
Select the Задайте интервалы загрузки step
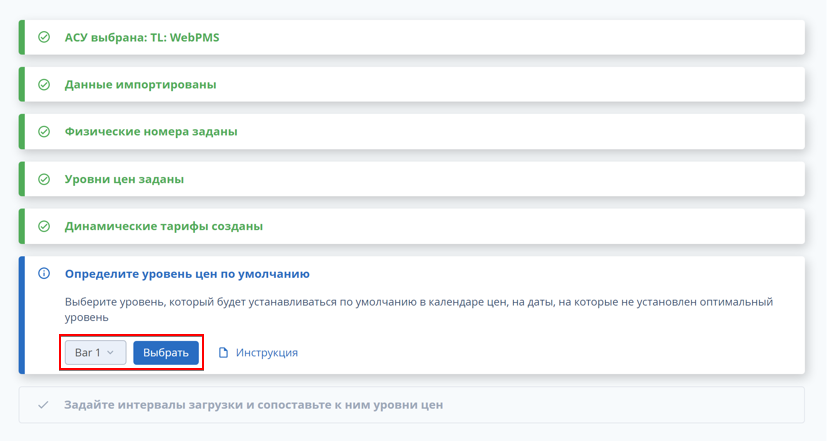point(412,405)
